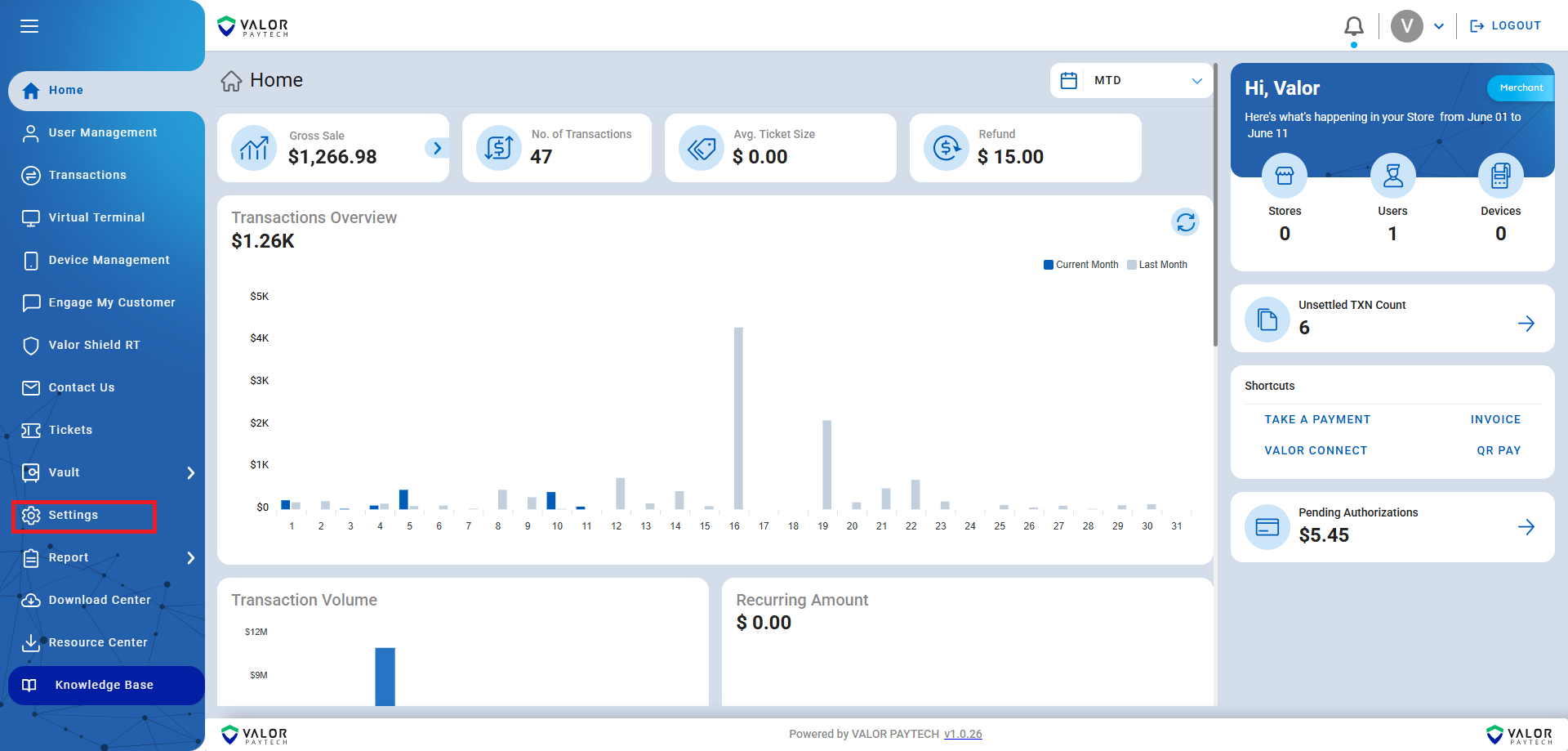
Task: Open the MTD date range dropdown
Action: (1131, 80)
